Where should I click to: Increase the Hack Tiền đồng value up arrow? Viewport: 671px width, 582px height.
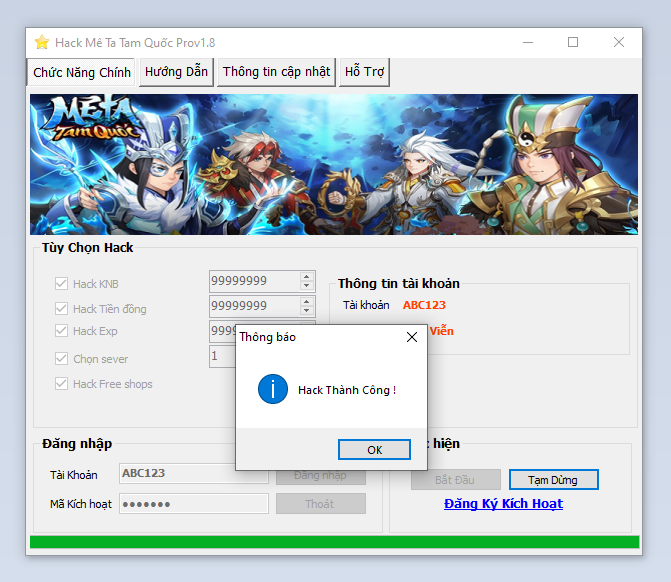(x=306, y=302)
